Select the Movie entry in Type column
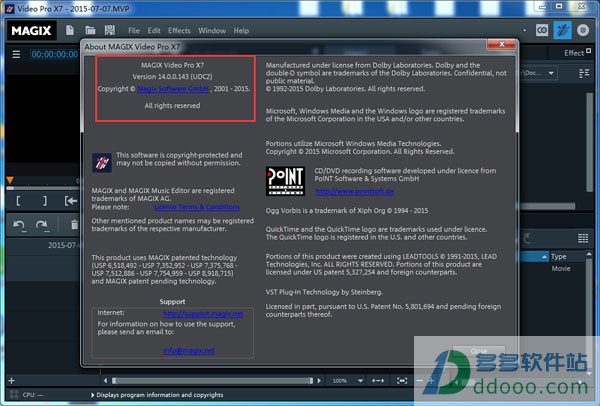The height and width of the screenshot is (406, 600). tap(561, 269)
